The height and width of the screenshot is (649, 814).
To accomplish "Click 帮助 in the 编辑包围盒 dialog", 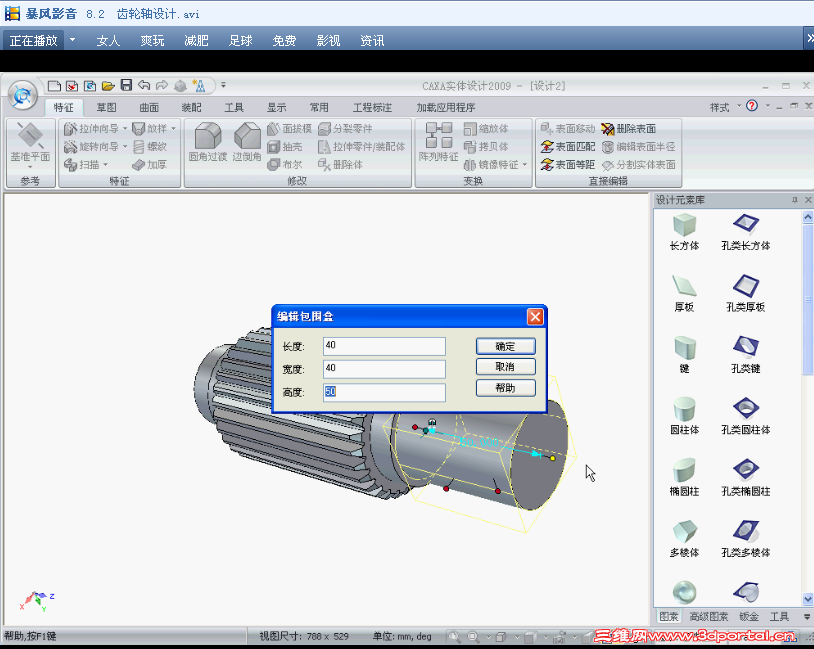I will coord(506,388).
